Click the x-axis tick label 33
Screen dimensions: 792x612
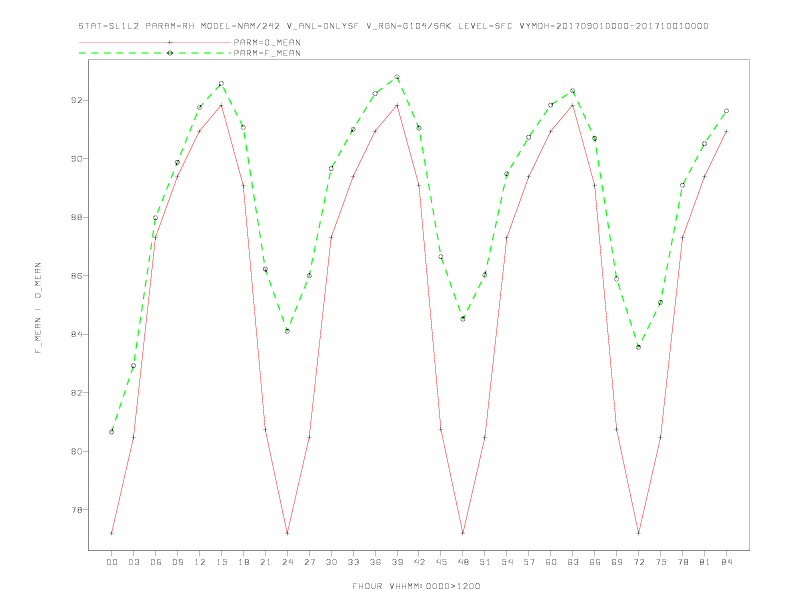coord(353,562)
